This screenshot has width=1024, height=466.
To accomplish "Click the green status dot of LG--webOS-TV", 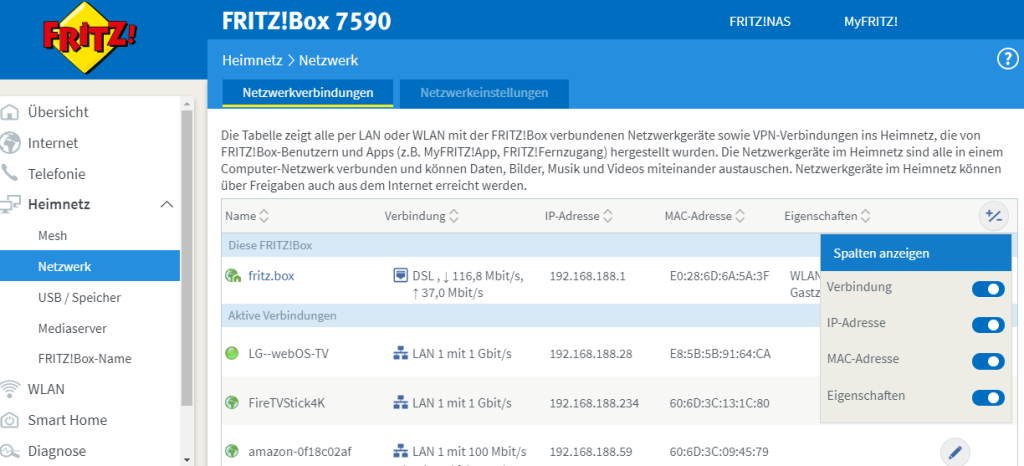I will tap(232, 354).
